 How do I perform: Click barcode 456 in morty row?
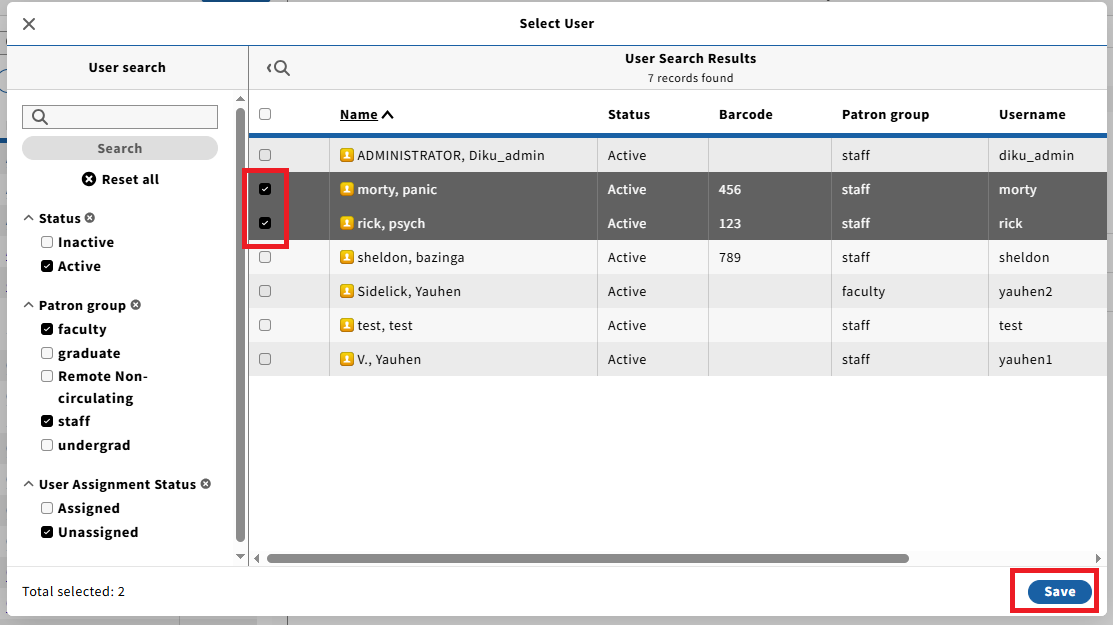pyautogui.click(x=730, y=189)
